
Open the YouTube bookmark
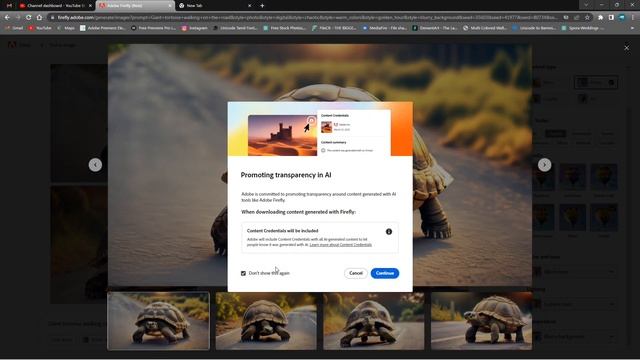(40, 28)
